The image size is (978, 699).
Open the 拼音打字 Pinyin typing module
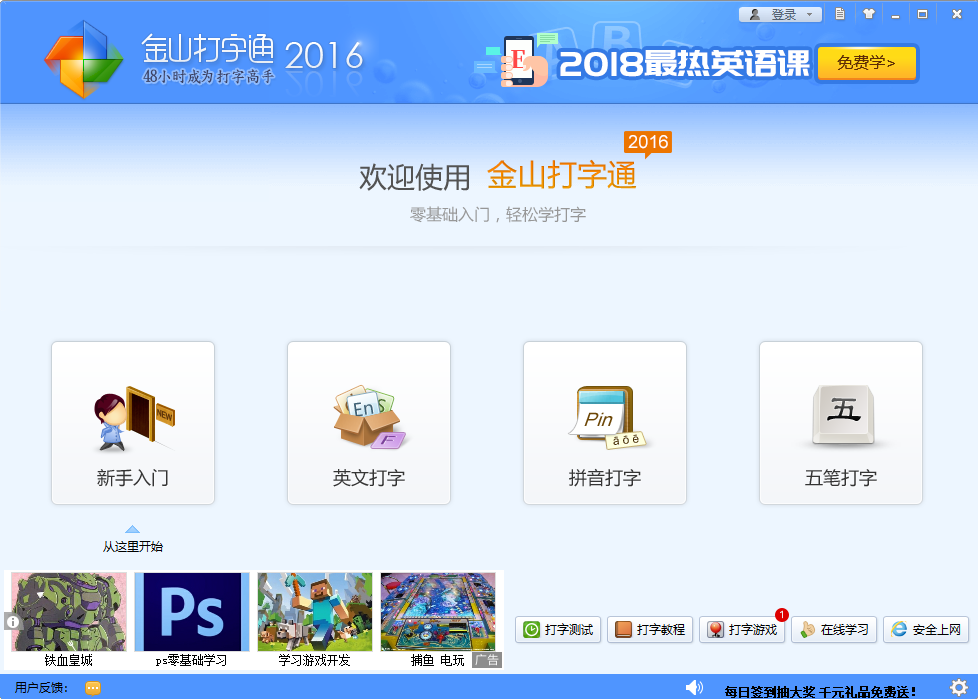point(605,423)
